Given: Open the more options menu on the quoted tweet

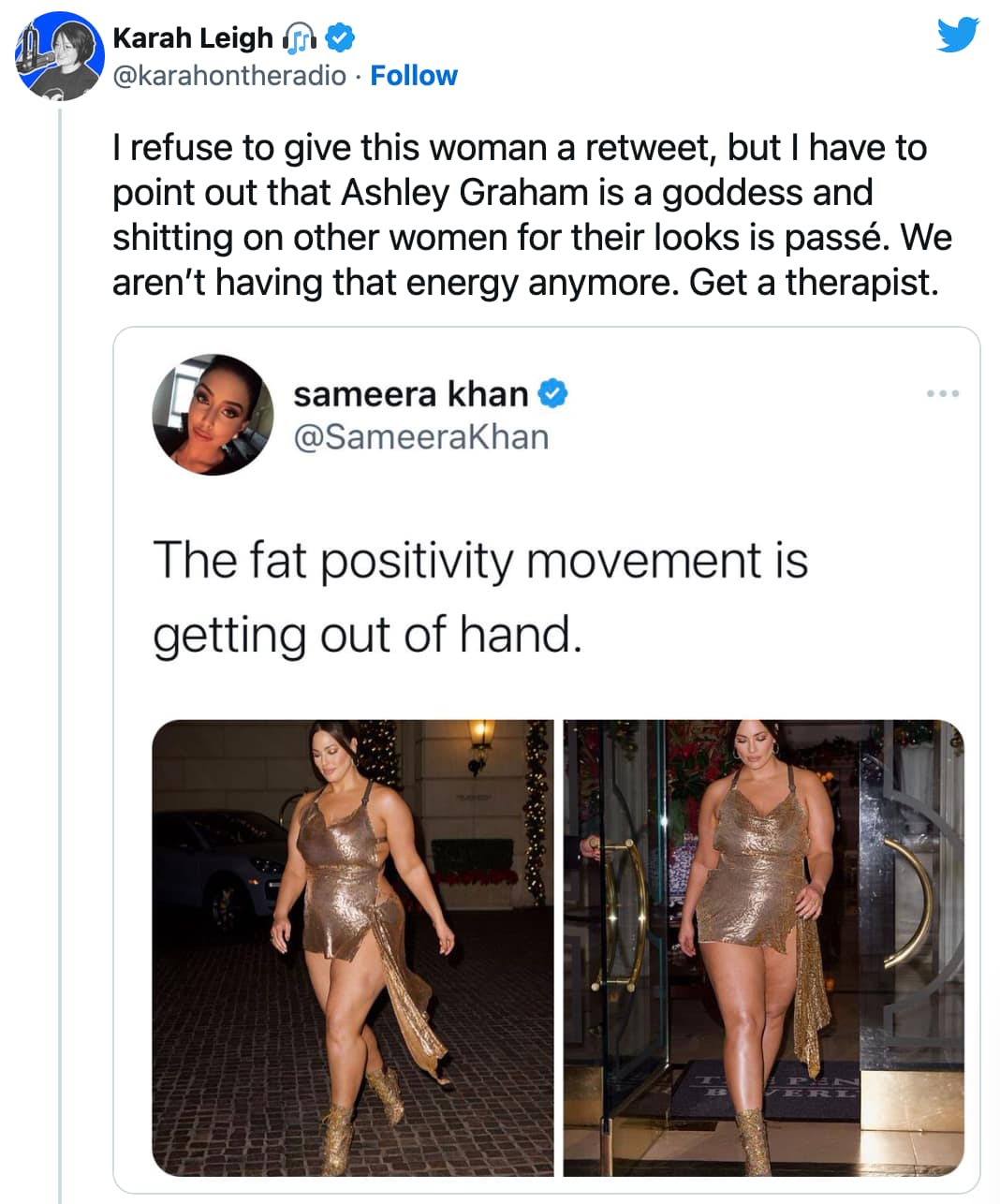Looking at the screenshot, I should [x=944, y=393].
